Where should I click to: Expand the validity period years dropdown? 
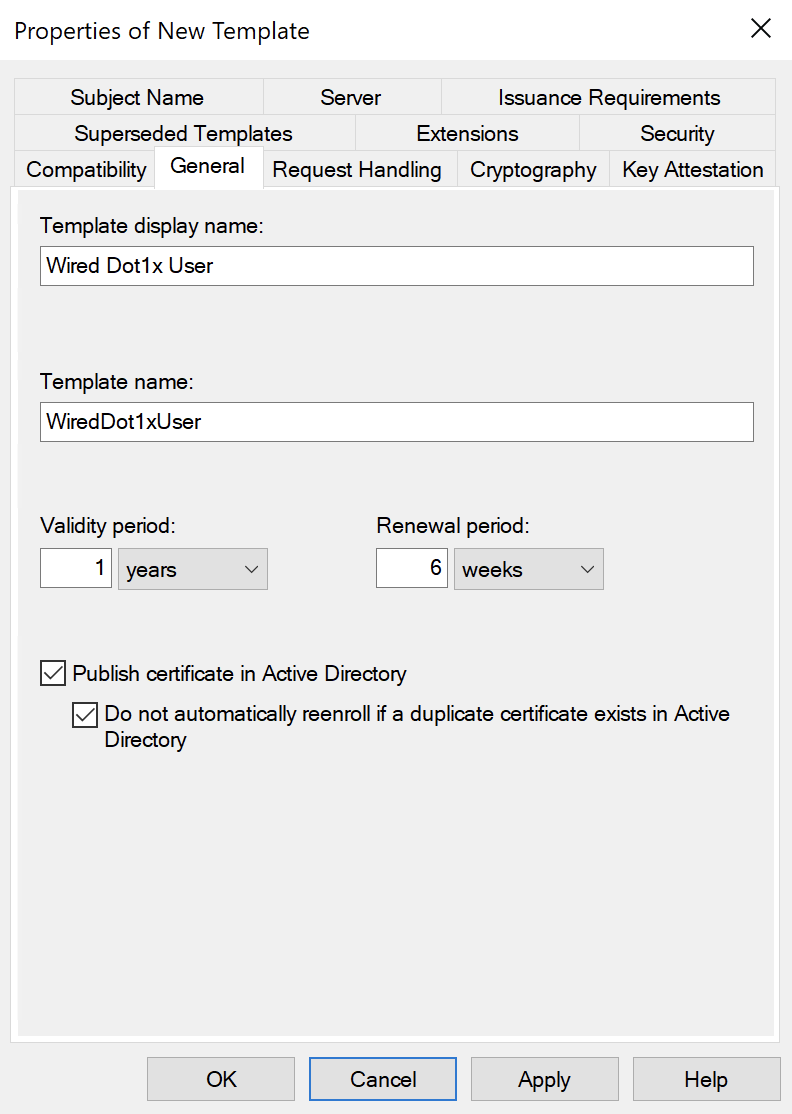click(x=193, y=570)
